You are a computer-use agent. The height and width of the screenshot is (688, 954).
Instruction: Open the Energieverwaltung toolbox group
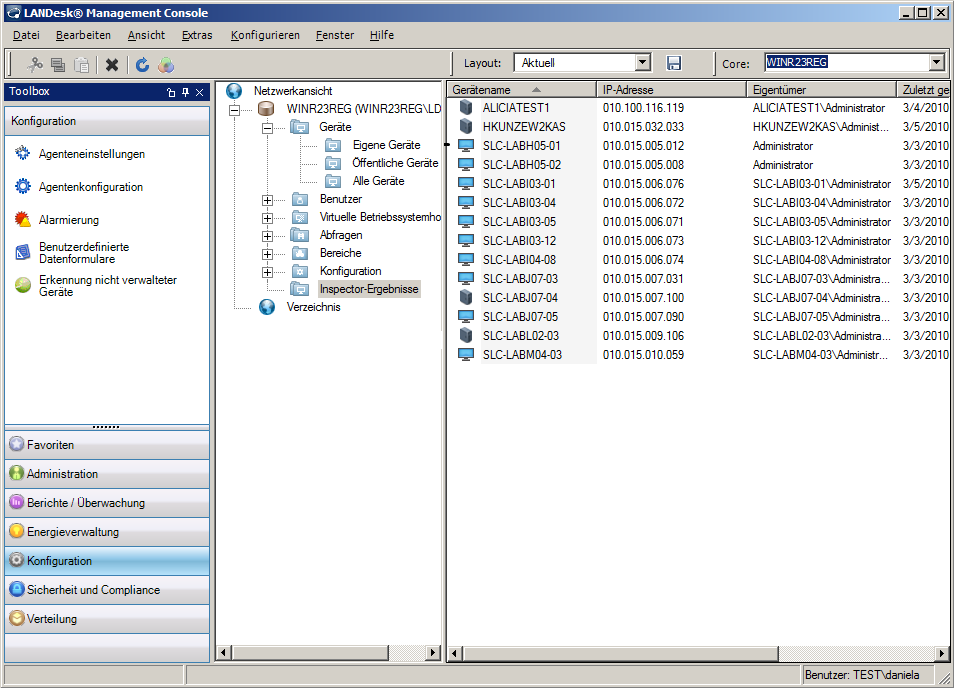click(x=107, y=532)
